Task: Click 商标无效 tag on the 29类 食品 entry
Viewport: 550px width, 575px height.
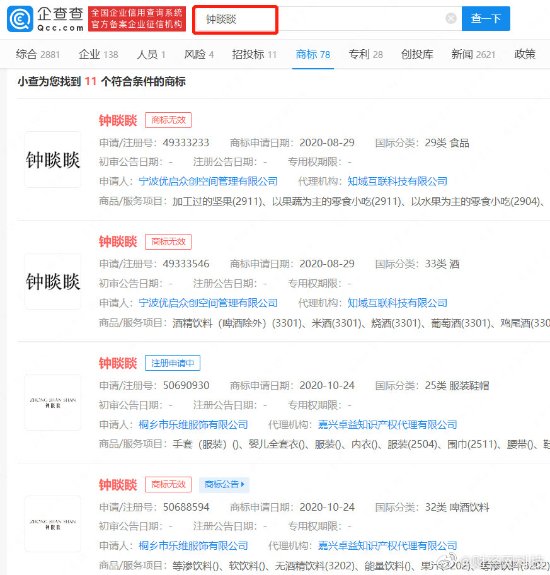Action: [x=168, y=120]
